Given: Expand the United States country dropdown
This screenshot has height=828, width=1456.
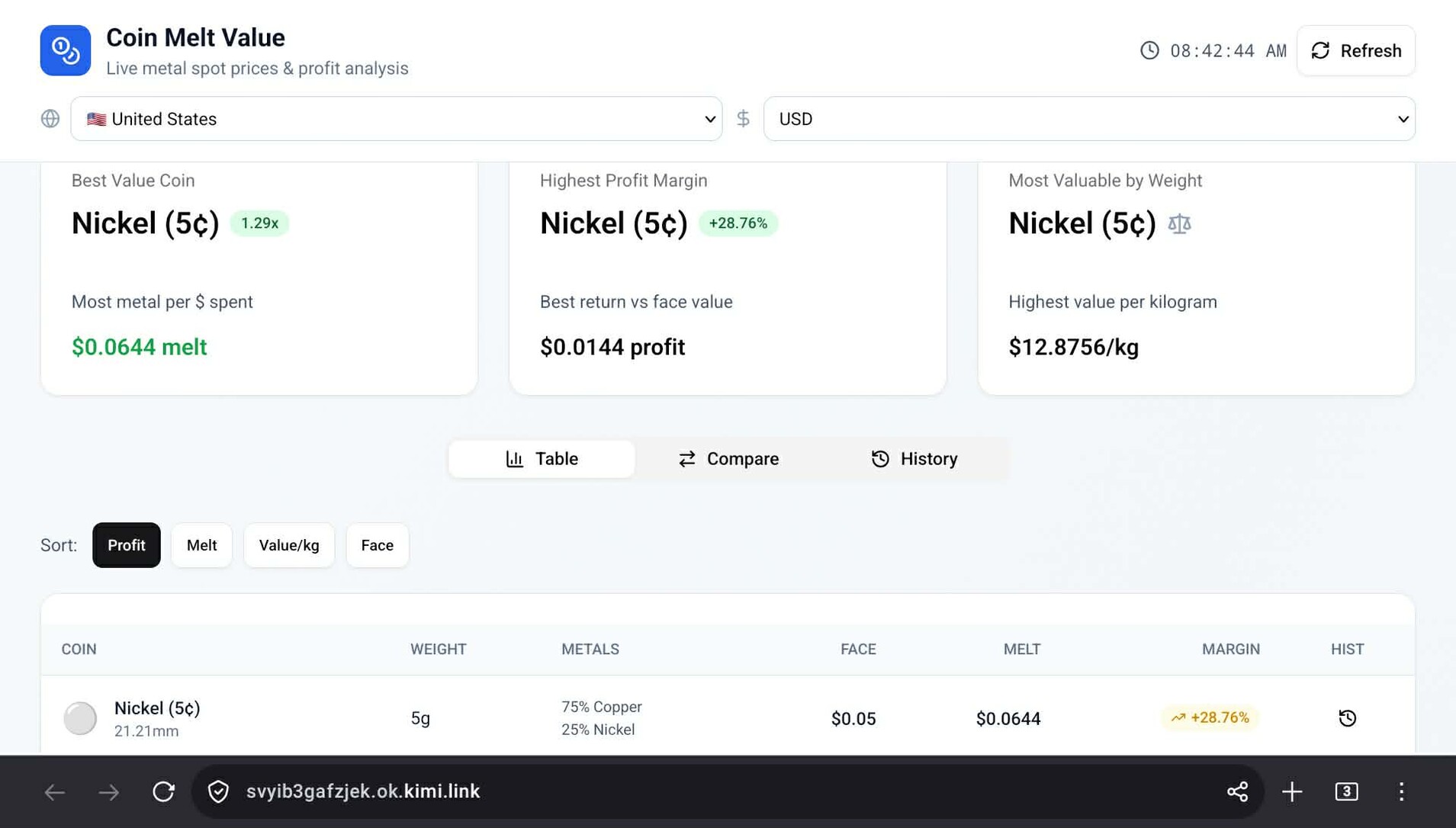Looking at the screenshot, I should (x=396, y=119).
